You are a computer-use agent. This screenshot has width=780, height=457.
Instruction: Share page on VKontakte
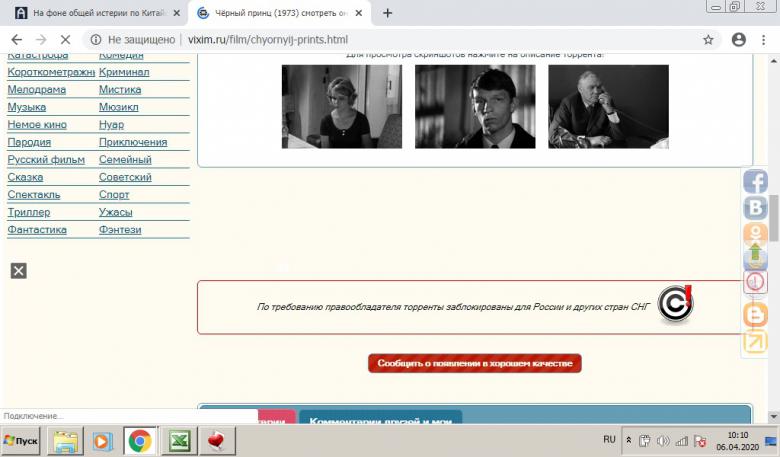pos(755,207)
